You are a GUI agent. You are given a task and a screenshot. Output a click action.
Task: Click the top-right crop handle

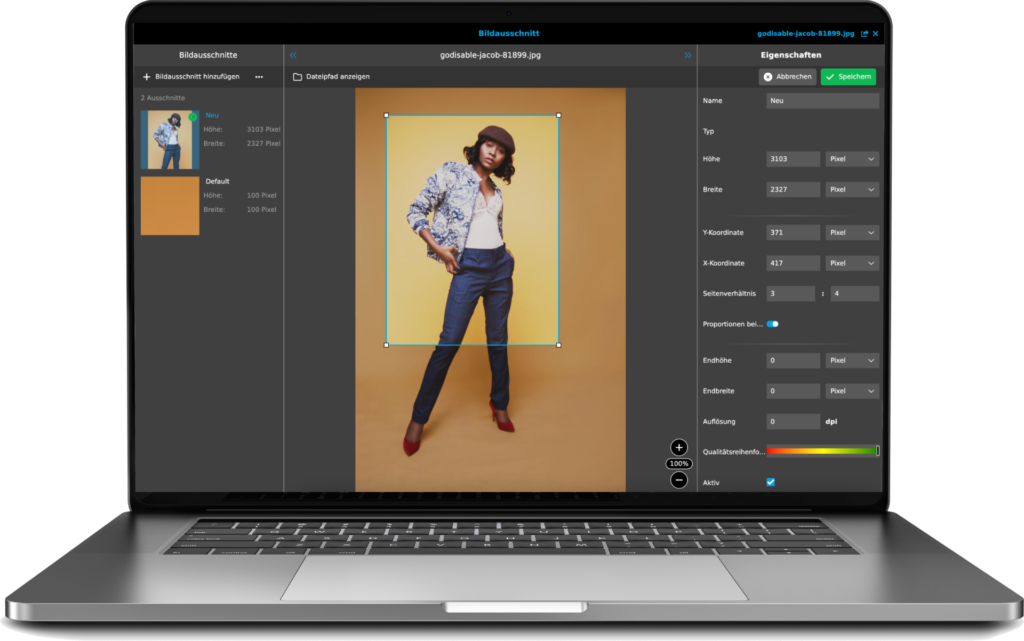pyautogui.click(x=558, y=116)
